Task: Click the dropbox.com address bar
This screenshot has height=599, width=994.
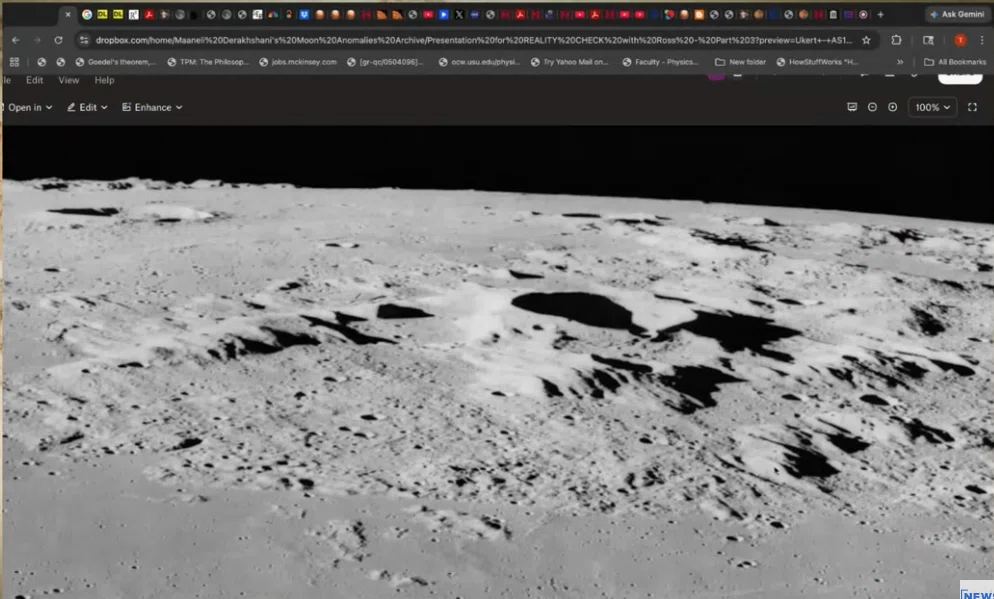Action: [474, 40]
